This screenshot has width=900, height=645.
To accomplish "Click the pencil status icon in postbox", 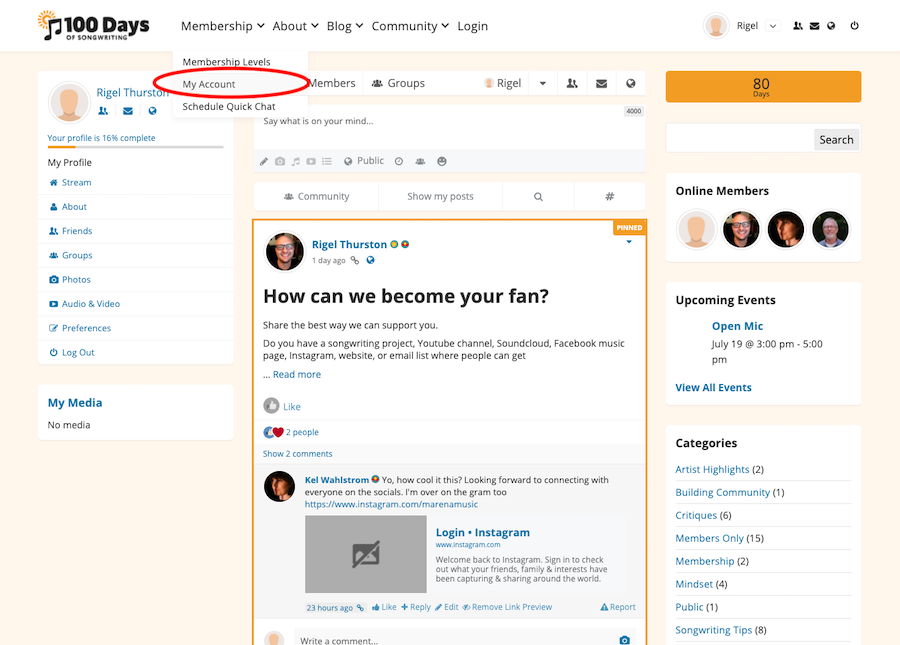I will click(263, 162).
